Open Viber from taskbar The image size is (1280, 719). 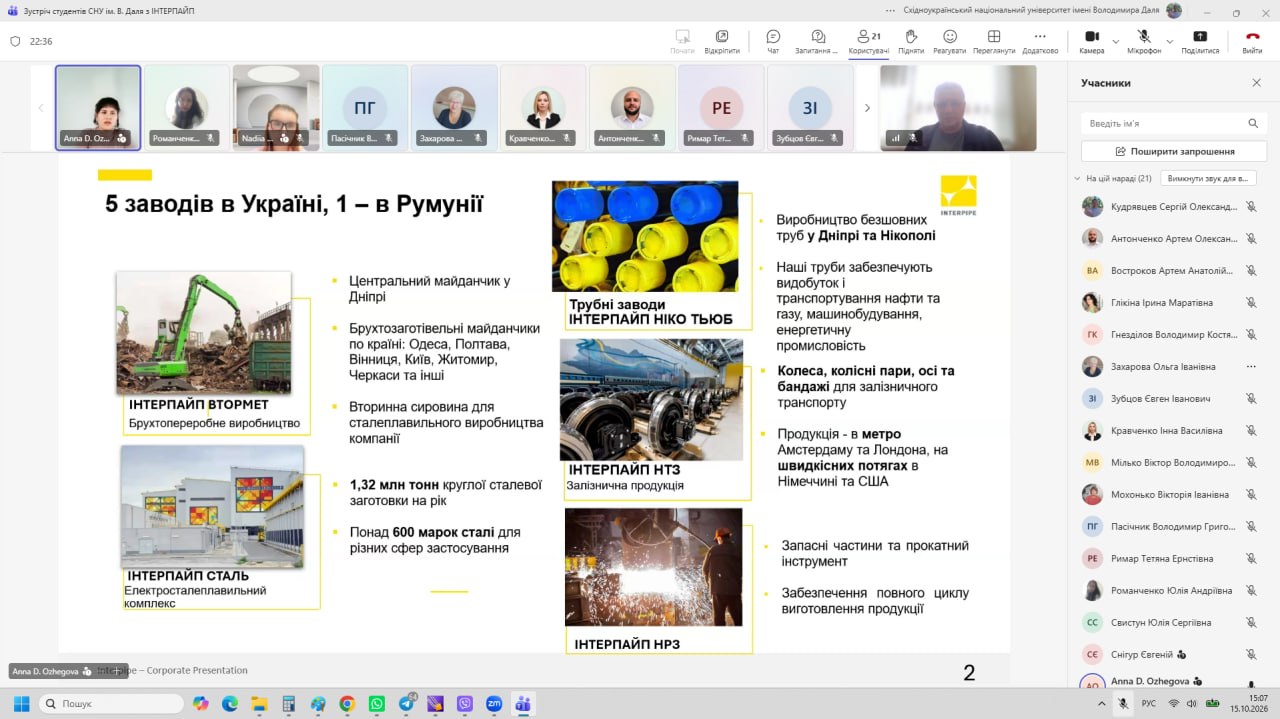(x=464, y=704)
